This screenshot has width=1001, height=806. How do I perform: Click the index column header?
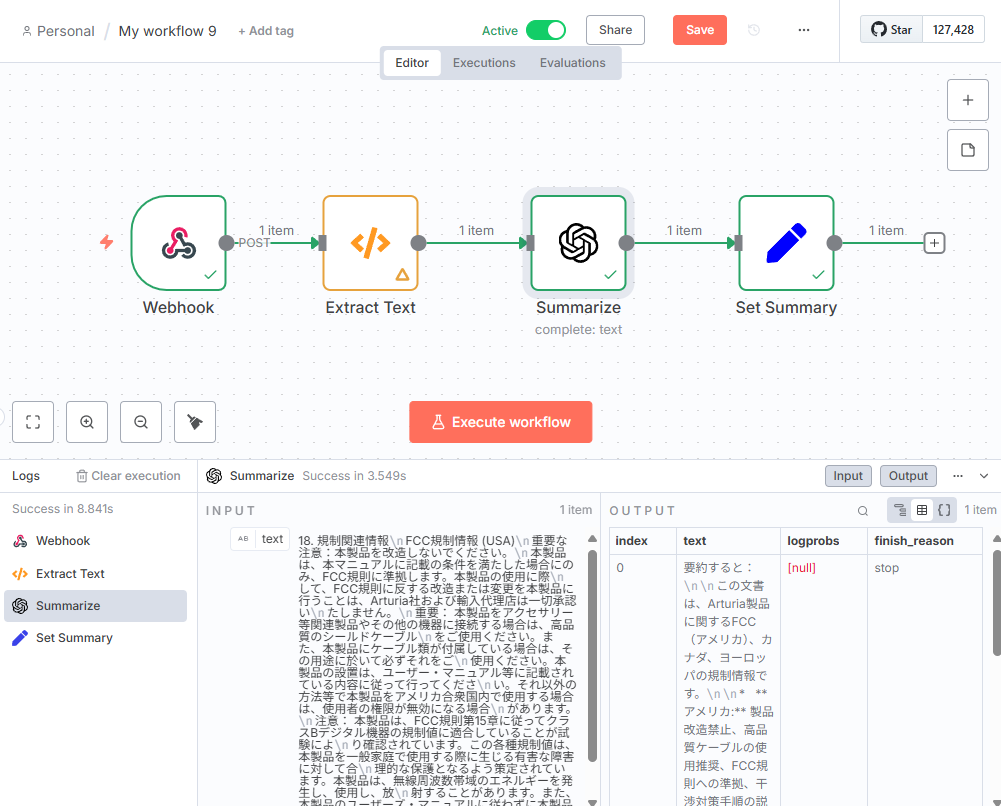click(x=643, y=541)
